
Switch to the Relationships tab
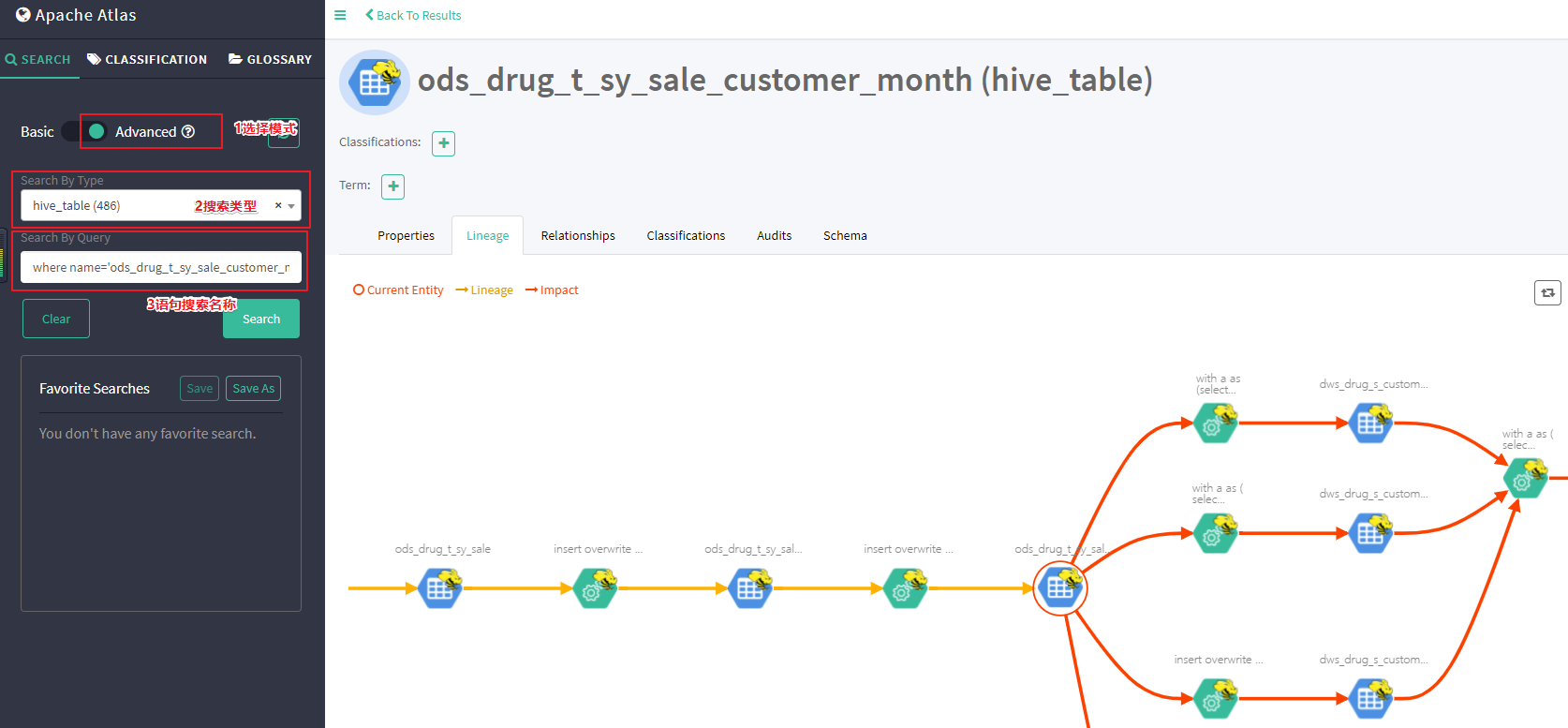pyautogui.click(x=578, y=236)
